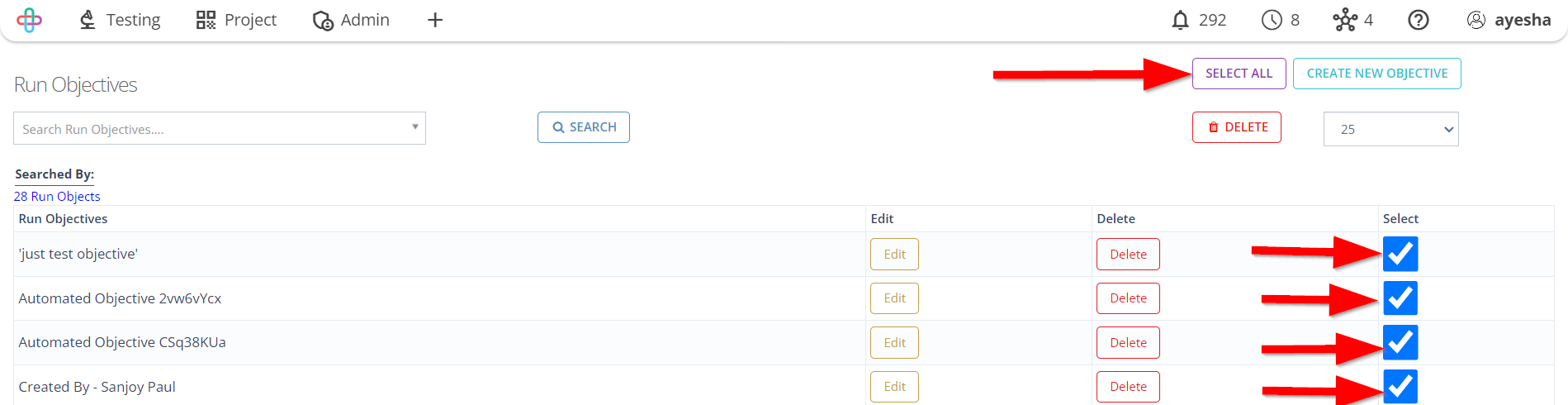Open the help question mark icon

(x=1419, y=20)
